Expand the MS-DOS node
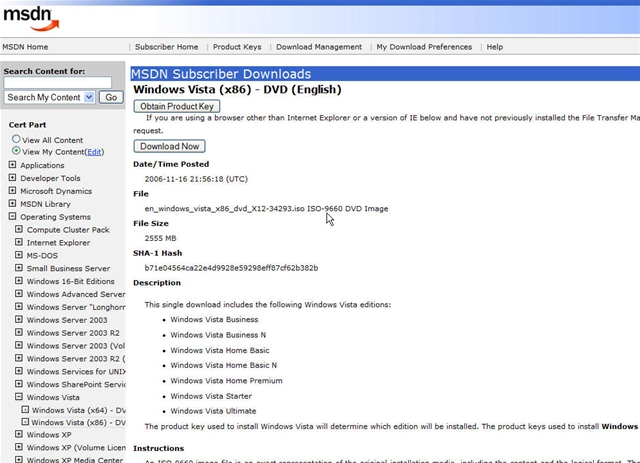Viewport: 640px width, 463px height. click(x=19, y=255)
